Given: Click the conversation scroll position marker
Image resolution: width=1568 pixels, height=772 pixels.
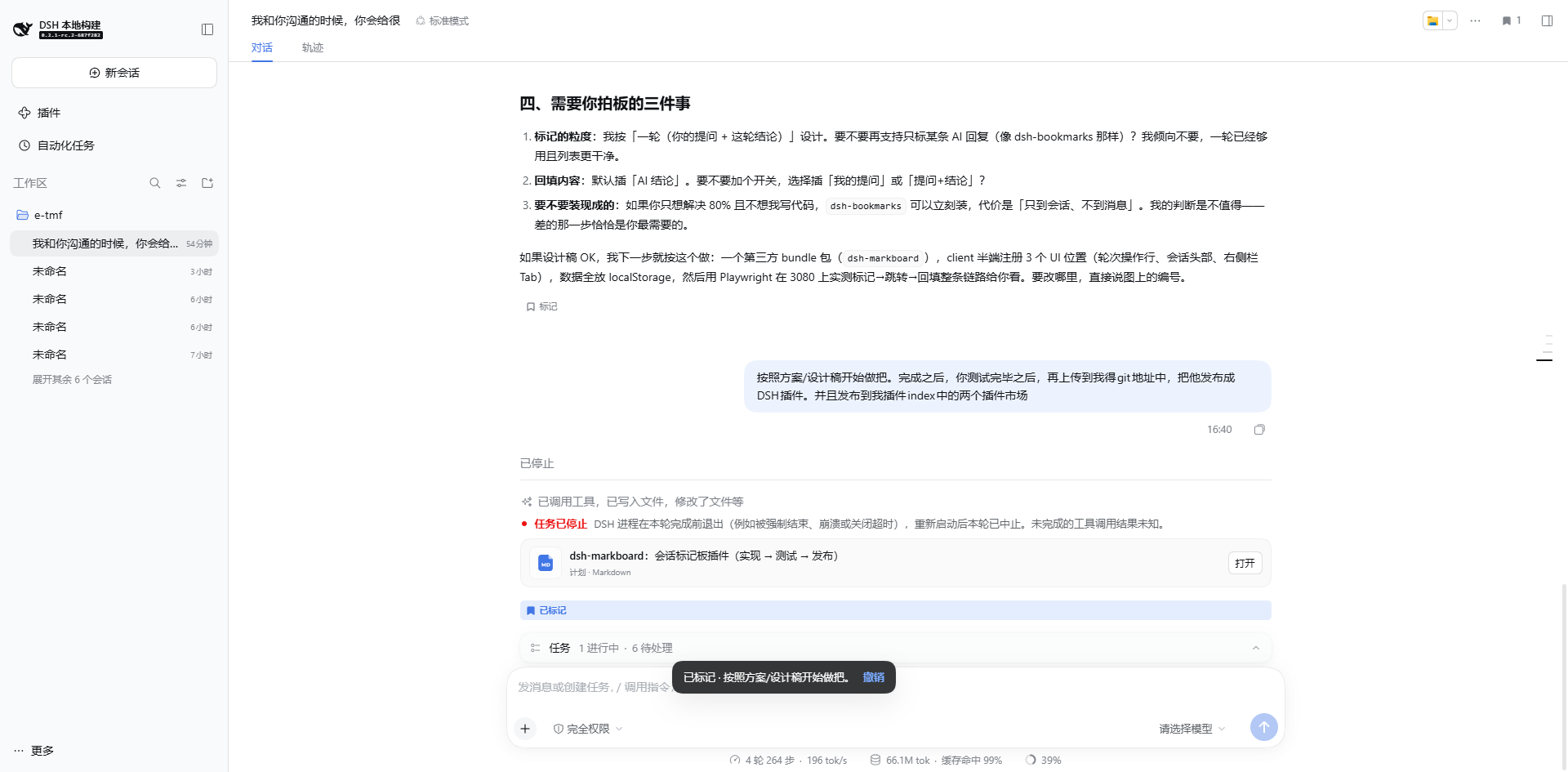Looking at the screenshot, I should (1544, 360).
